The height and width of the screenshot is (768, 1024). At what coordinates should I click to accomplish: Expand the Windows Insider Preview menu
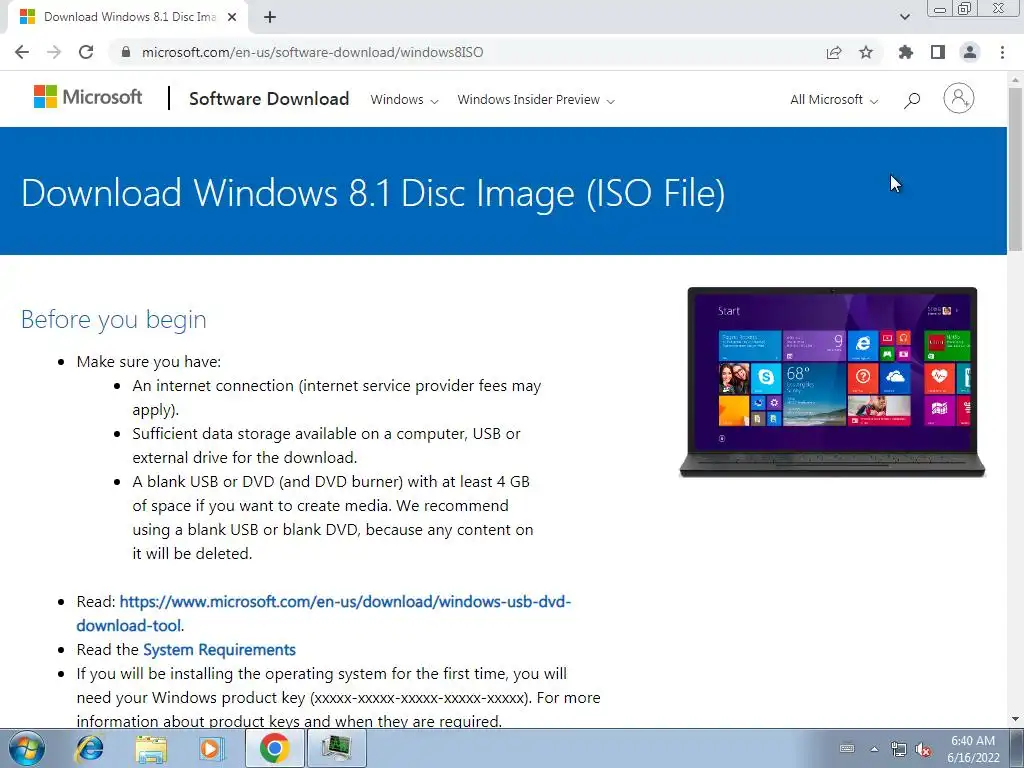(536, 100)
